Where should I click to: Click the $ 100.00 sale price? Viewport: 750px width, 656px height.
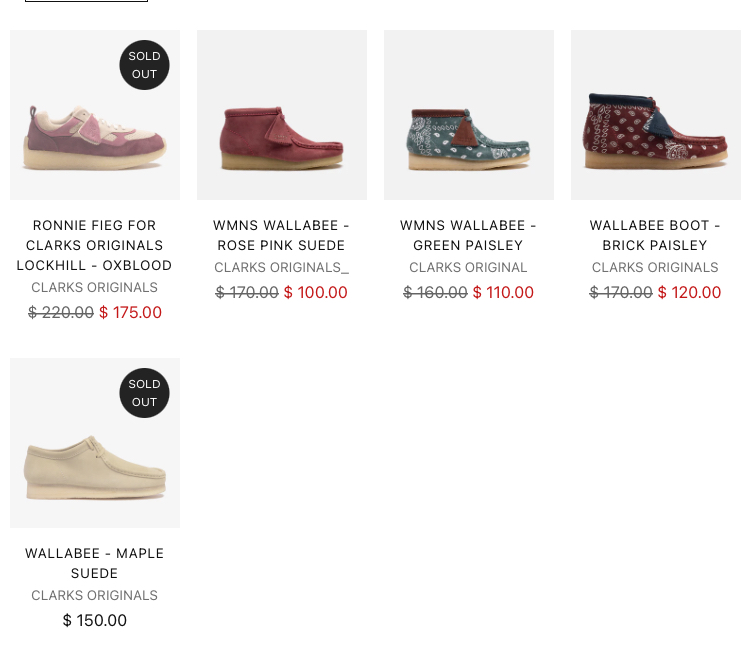[x=316, y=292]
